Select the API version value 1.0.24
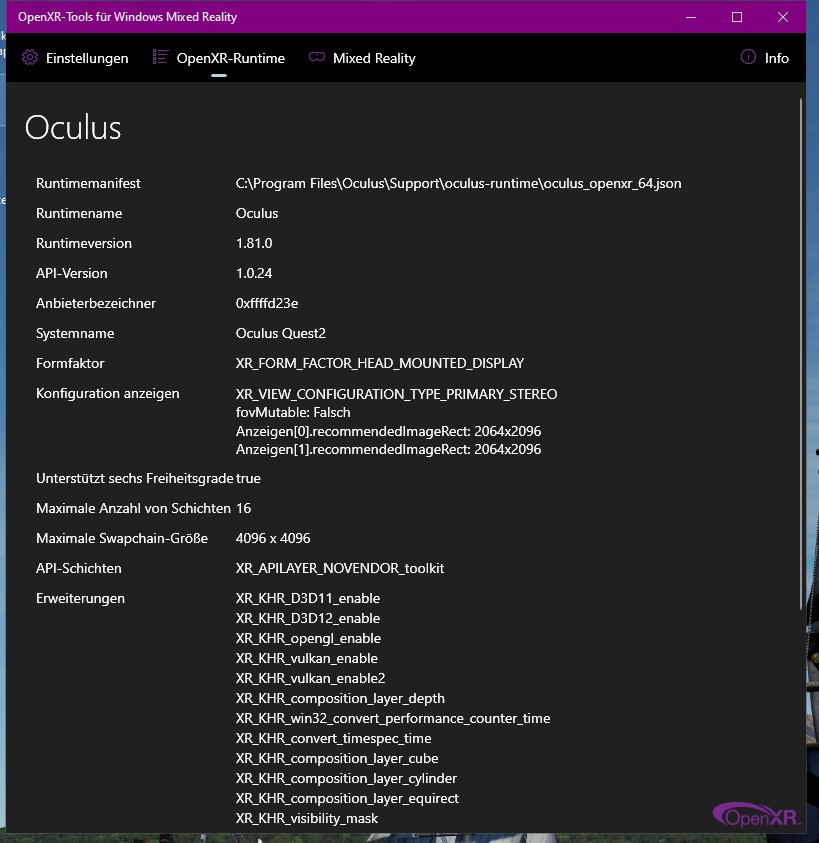 pyautogui.click(x=254, y=274)
